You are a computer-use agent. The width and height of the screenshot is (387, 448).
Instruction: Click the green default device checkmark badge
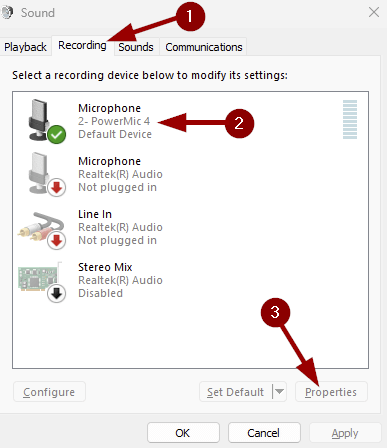tap(57, 135)
